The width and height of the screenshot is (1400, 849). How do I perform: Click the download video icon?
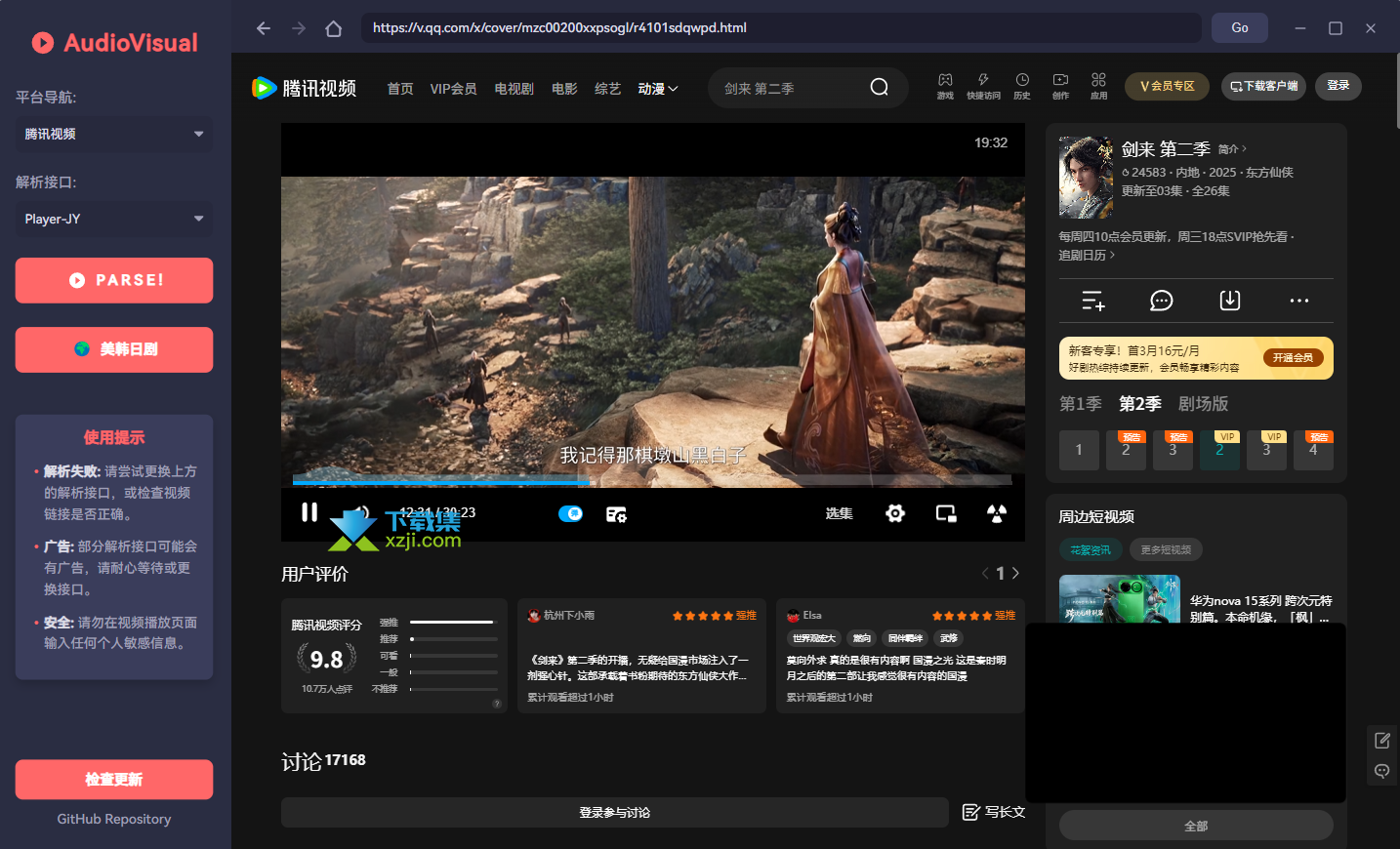[1229, 301]
